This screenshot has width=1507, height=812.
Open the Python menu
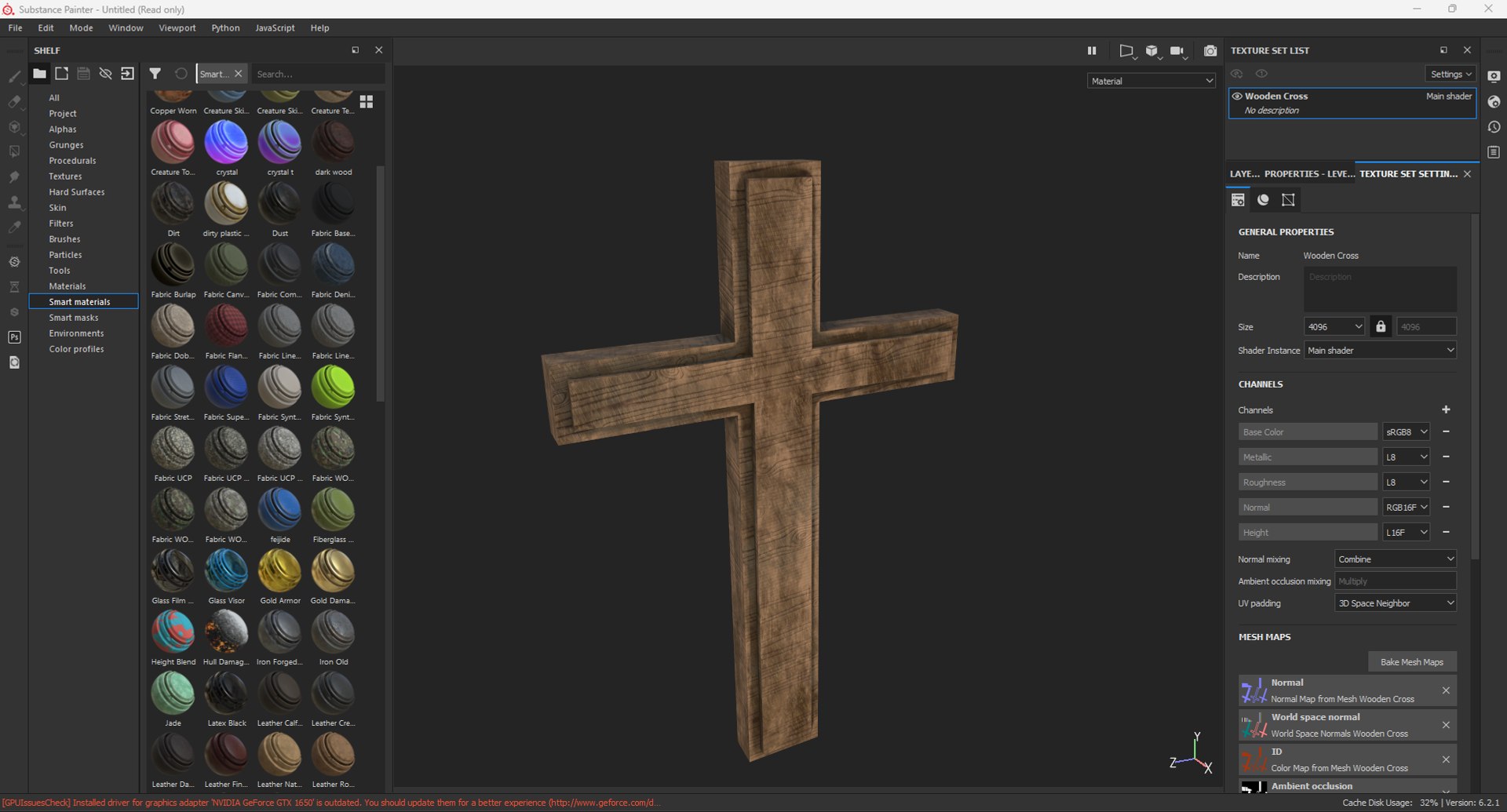point(225,27)
